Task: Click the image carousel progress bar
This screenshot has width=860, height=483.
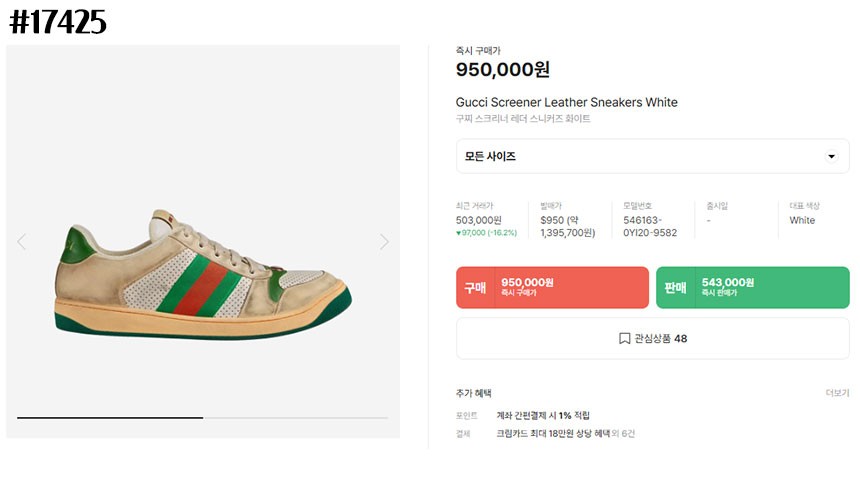Action: pos(202,418)
